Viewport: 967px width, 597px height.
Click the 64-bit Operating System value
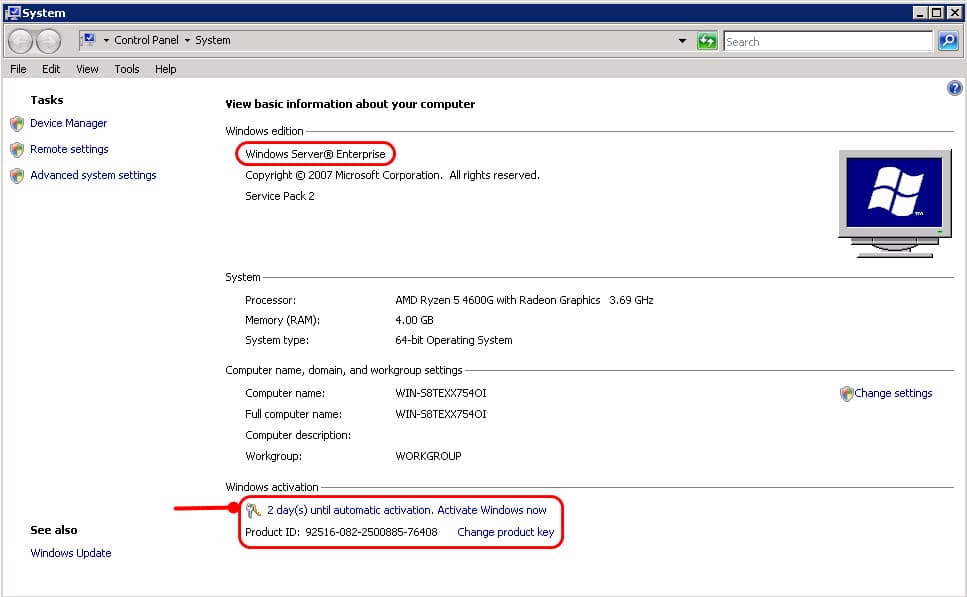coord(454,340)
